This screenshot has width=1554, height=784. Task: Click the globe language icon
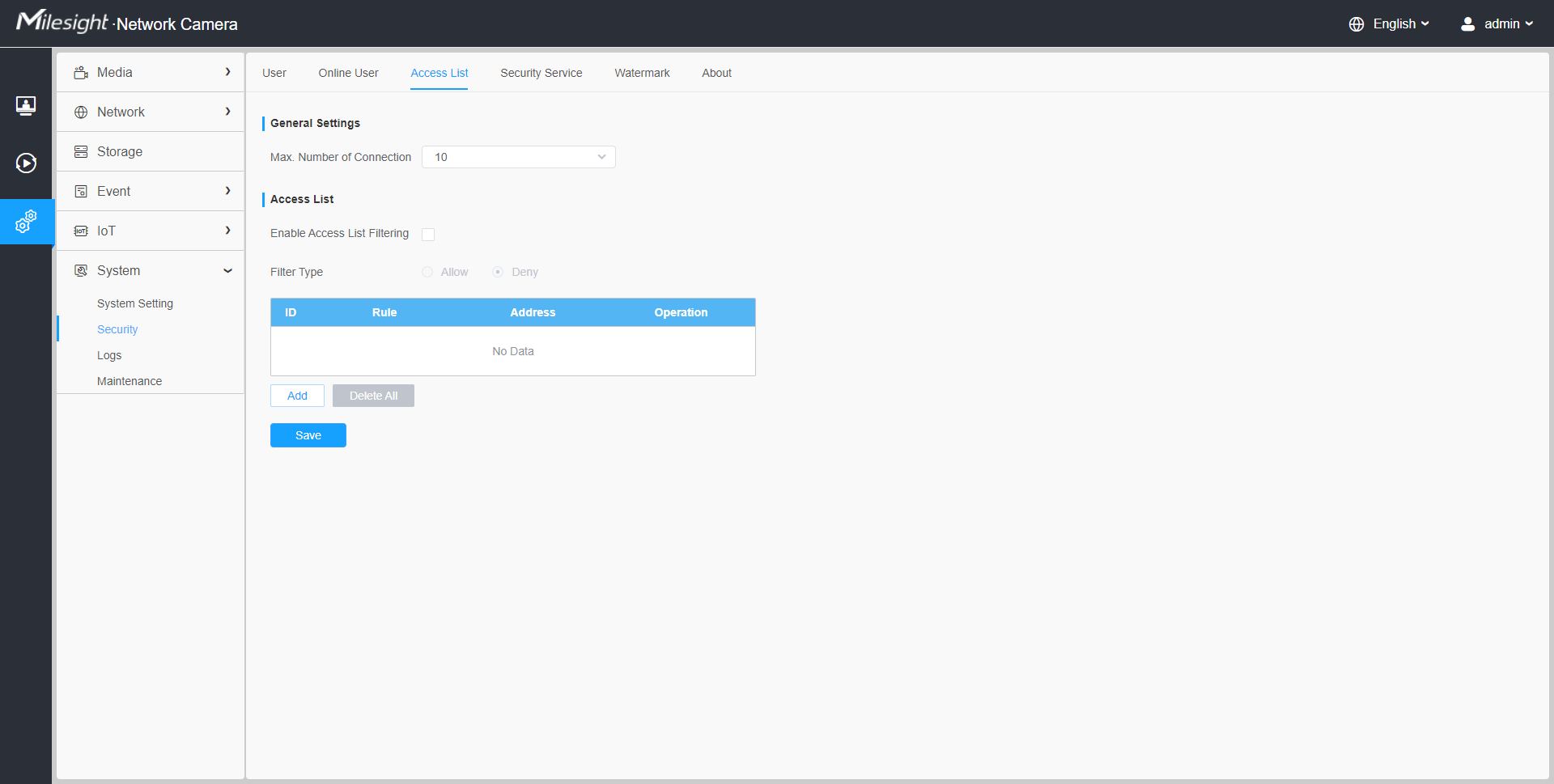point(1357,24)
